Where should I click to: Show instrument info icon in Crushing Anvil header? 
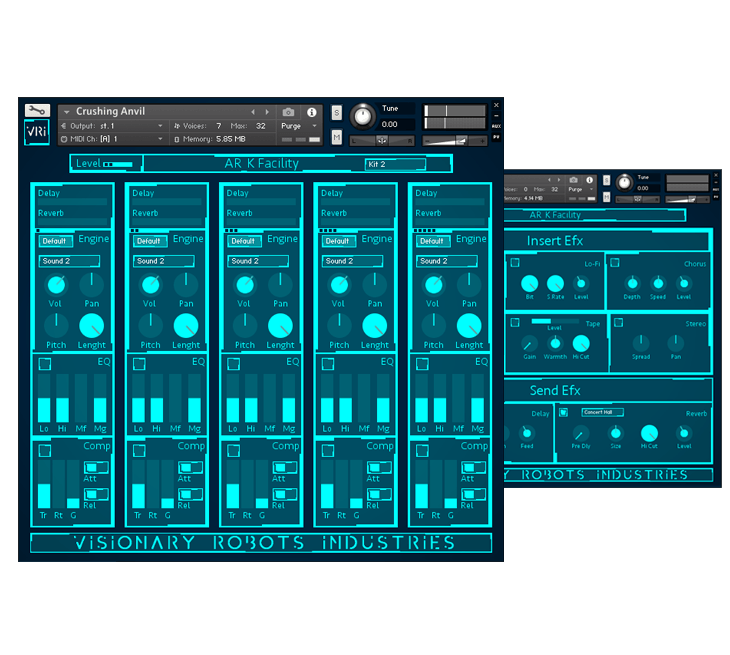point(311,112)
